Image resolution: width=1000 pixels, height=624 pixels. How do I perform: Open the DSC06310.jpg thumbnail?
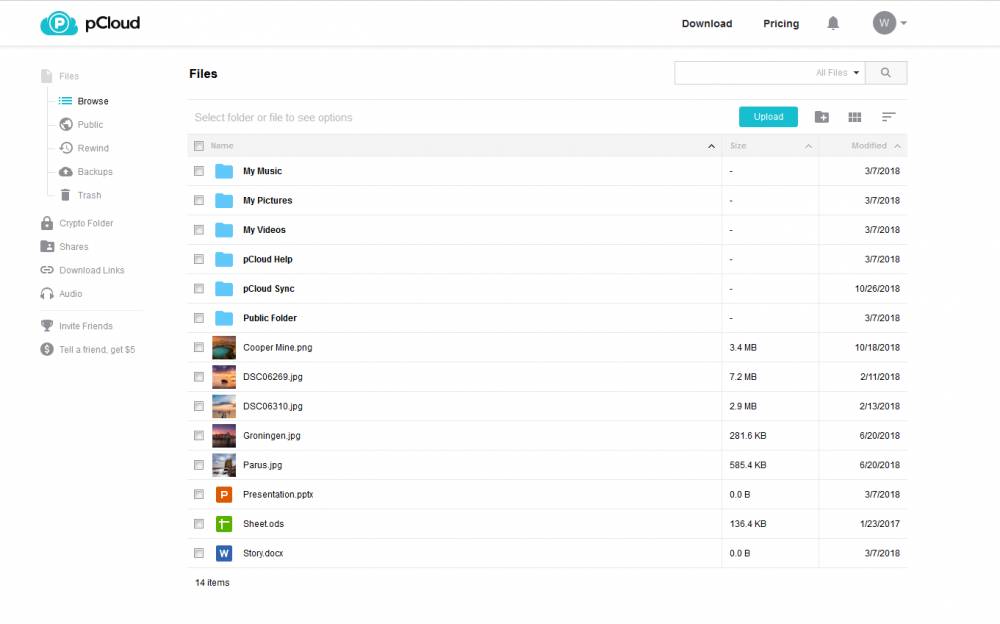click(224, 406)
